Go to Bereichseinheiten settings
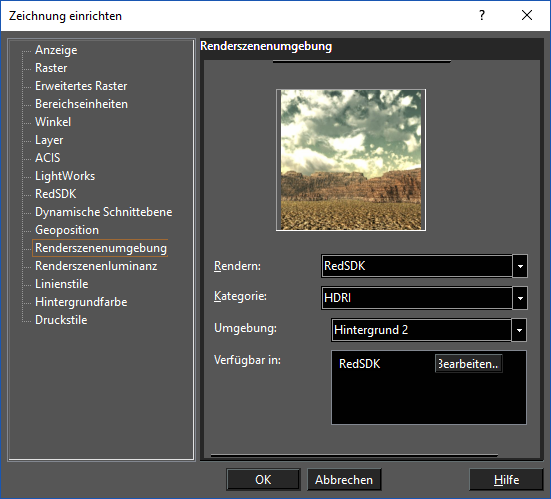This screenshot has width=551, height=499. [82, 104]
